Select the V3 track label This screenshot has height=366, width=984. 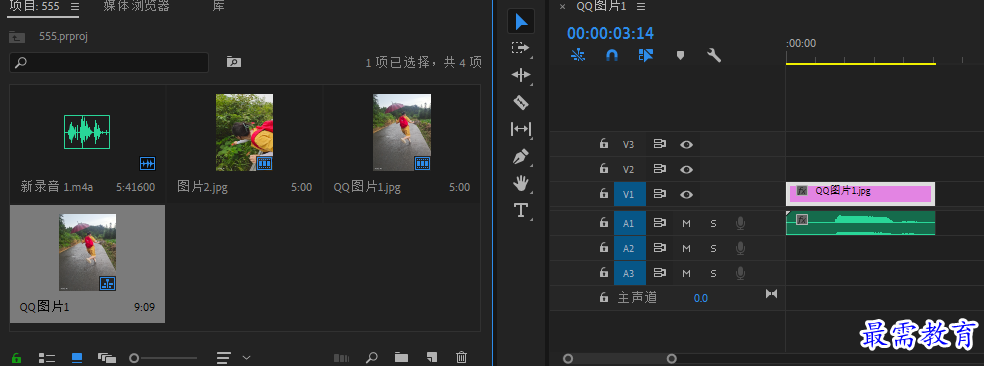tap(629, 144)
